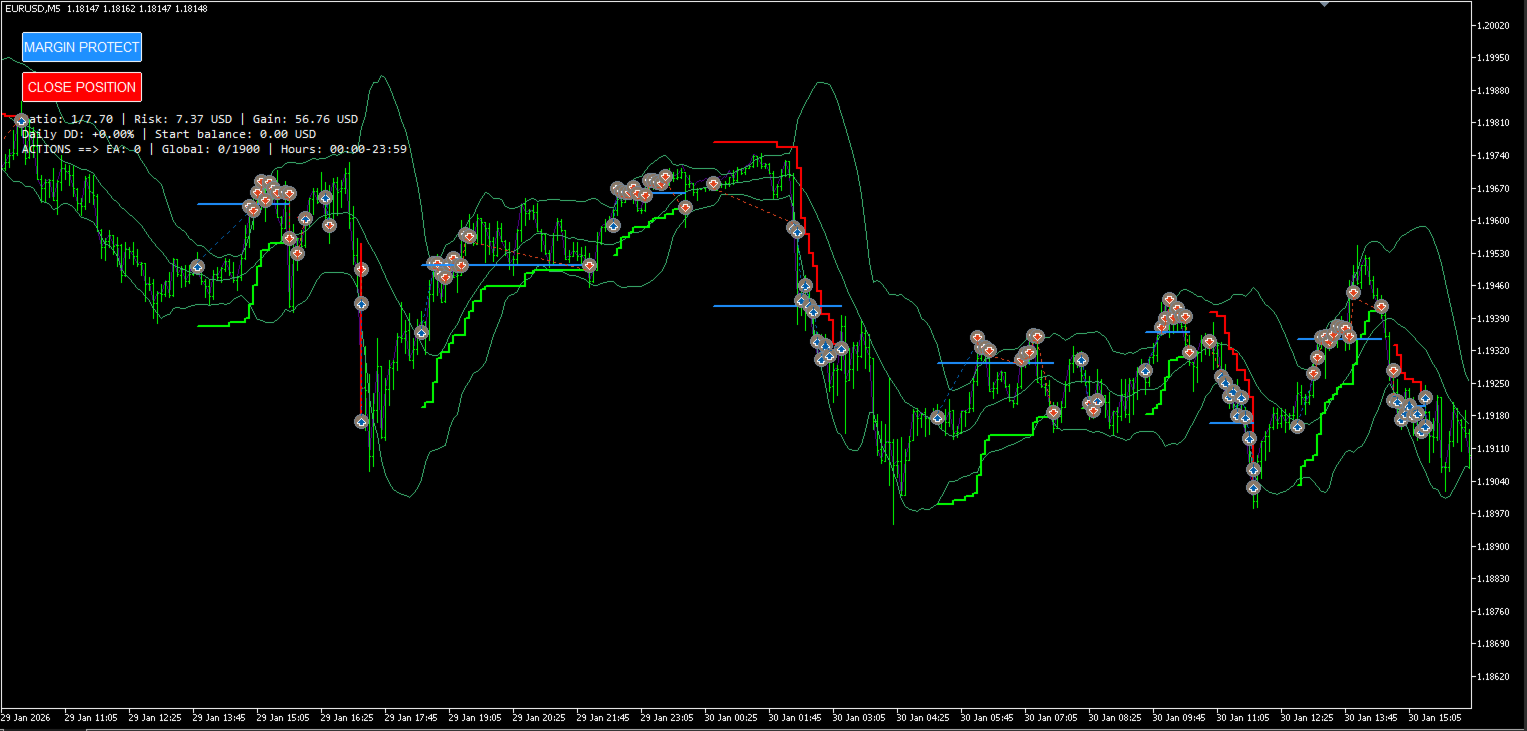Click the 1.19740 price scale label

(1492, 156)
